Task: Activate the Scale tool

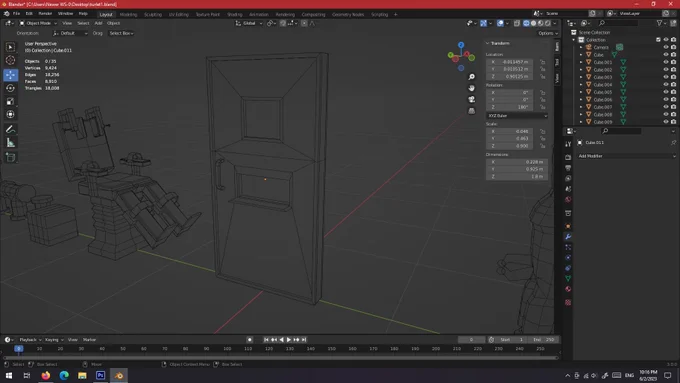Action: [10, 101]
